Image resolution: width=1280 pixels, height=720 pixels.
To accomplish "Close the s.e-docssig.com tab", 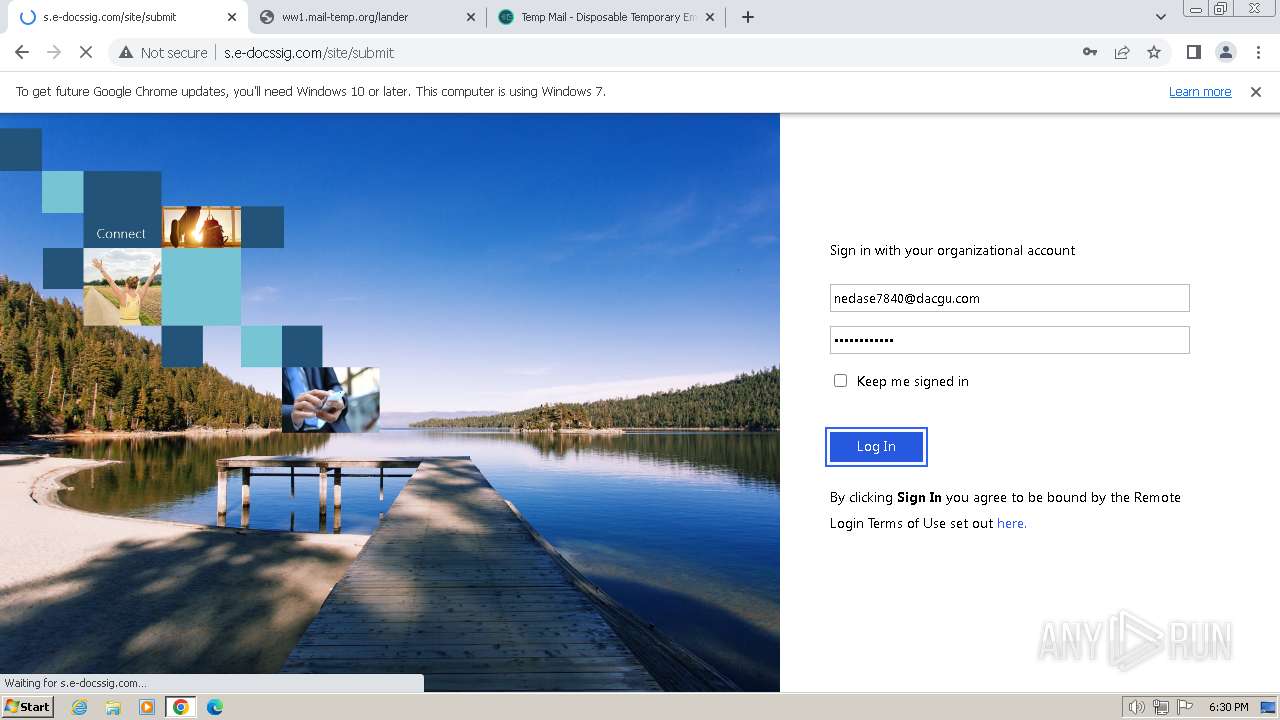I will (x=232, y=17).
